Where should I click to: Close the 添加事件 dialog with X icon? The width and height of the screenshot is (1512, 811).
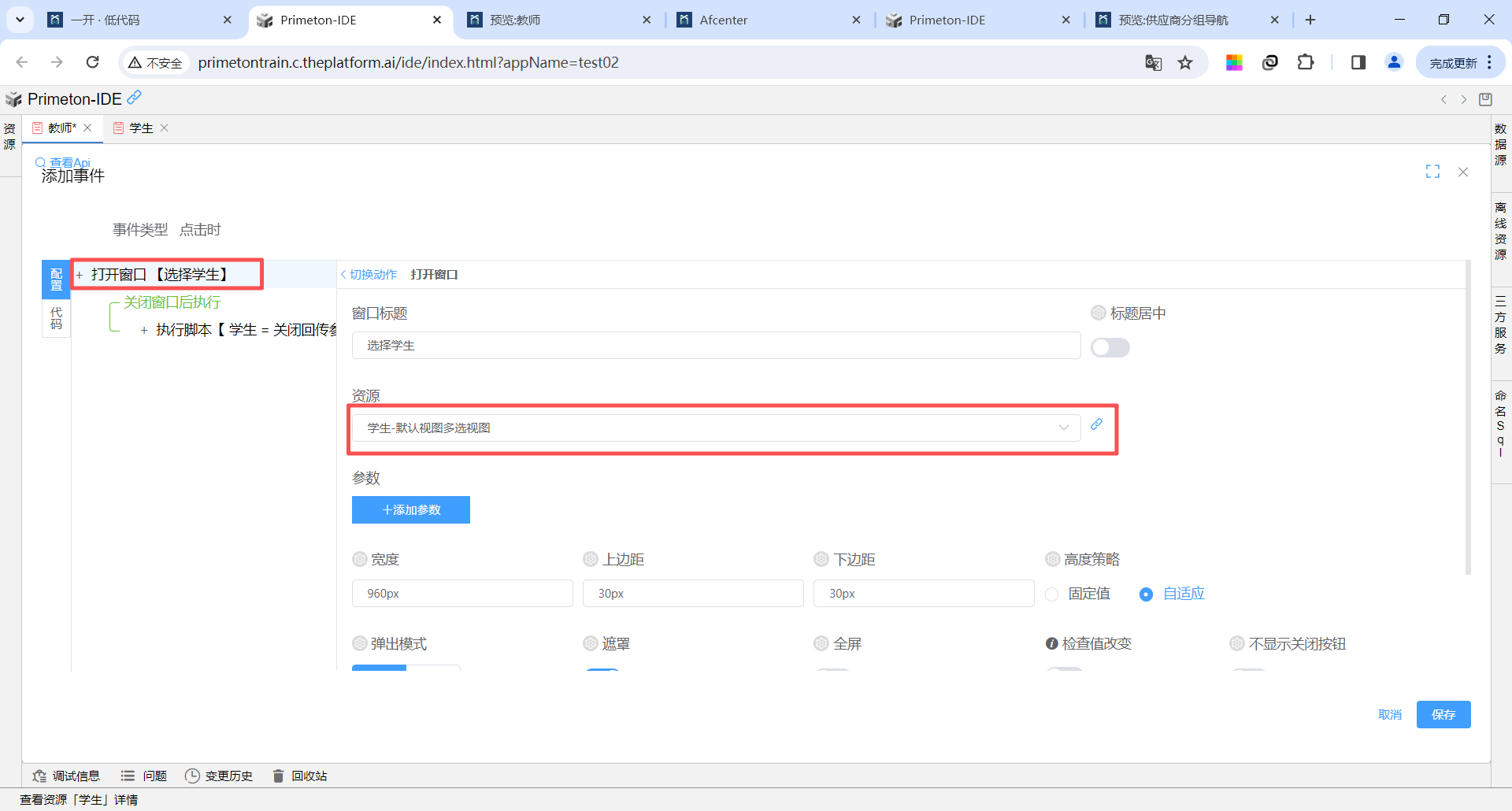click(1463, 172)
